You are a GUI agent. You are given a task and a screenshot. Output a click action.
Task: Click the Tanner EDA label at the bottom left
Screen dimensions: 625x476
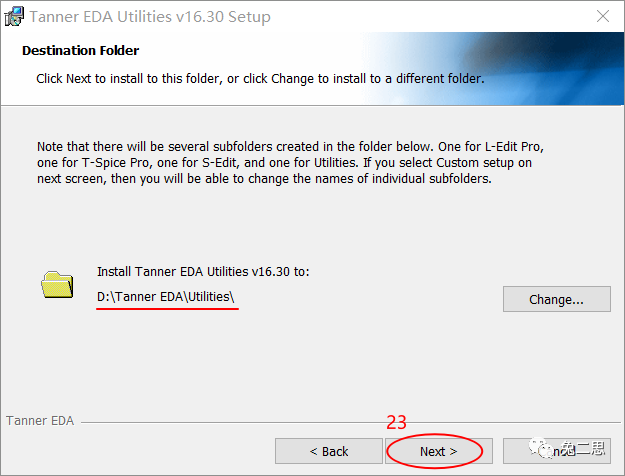click(x=40, y=421)
